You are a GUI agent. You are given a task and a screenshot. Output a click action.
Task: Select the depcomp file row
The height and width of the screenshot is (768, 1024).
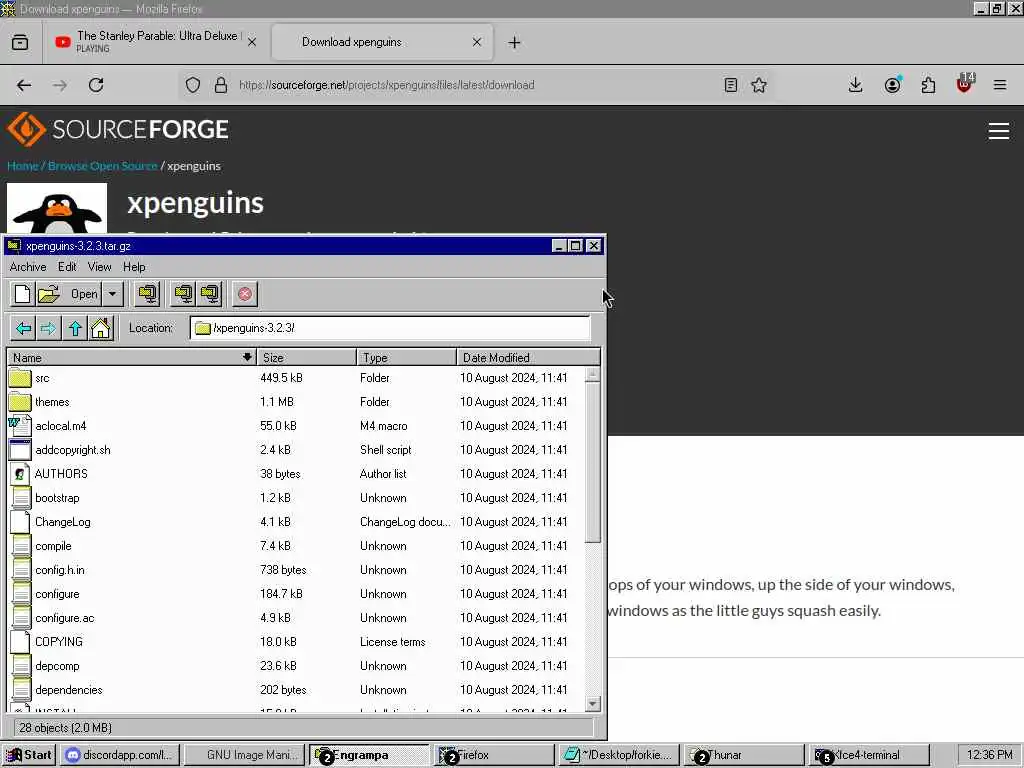[x=296, y=666]
